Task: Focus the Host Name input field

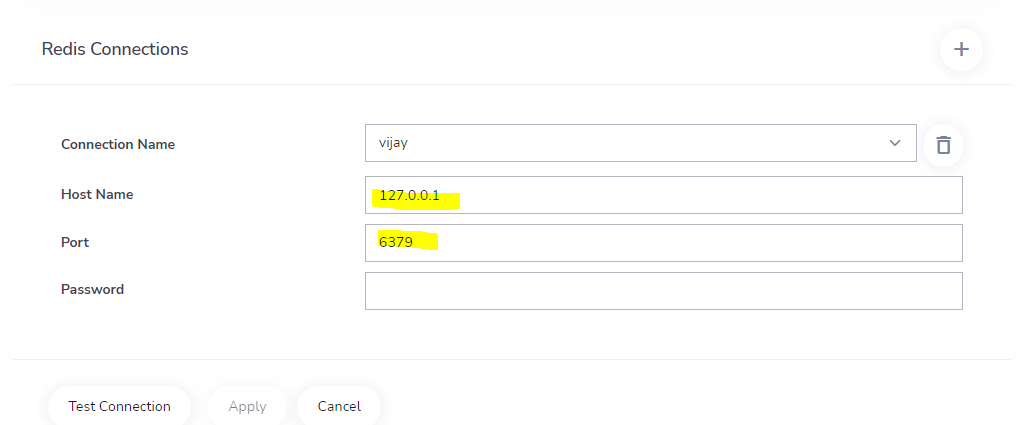Action: 663,195
